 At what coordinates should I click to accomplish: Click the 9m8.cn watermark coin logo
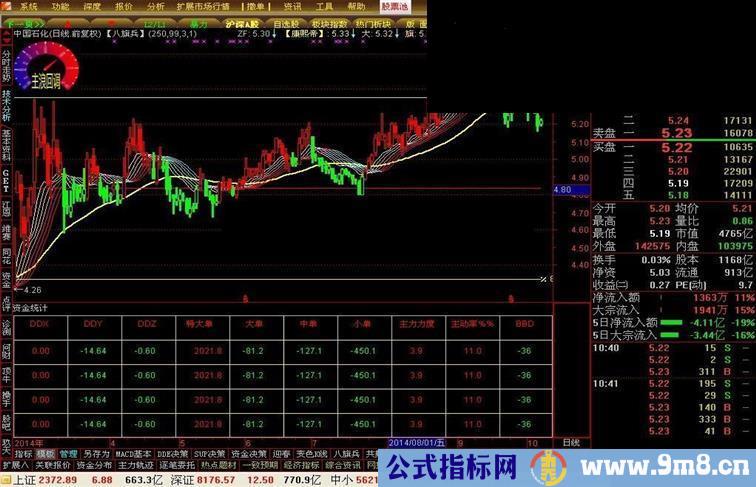(549, 466)
